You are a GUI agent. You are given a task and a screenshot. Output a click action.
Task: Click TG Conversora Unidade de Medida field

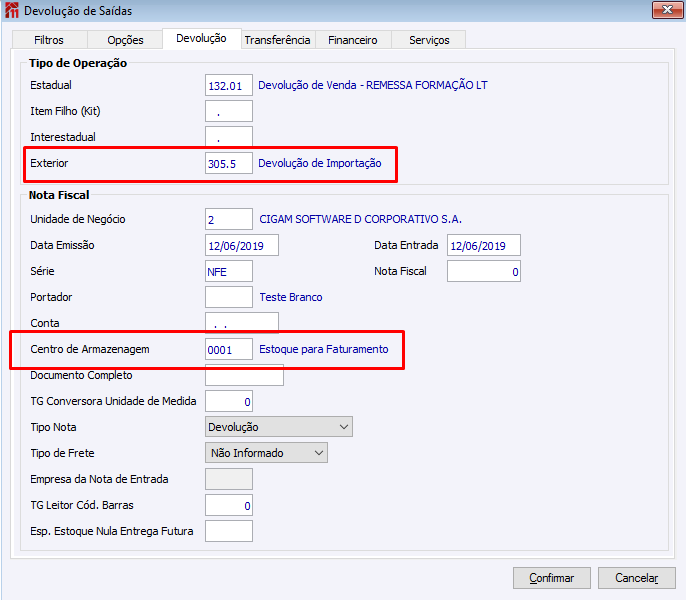pos(229,401)
